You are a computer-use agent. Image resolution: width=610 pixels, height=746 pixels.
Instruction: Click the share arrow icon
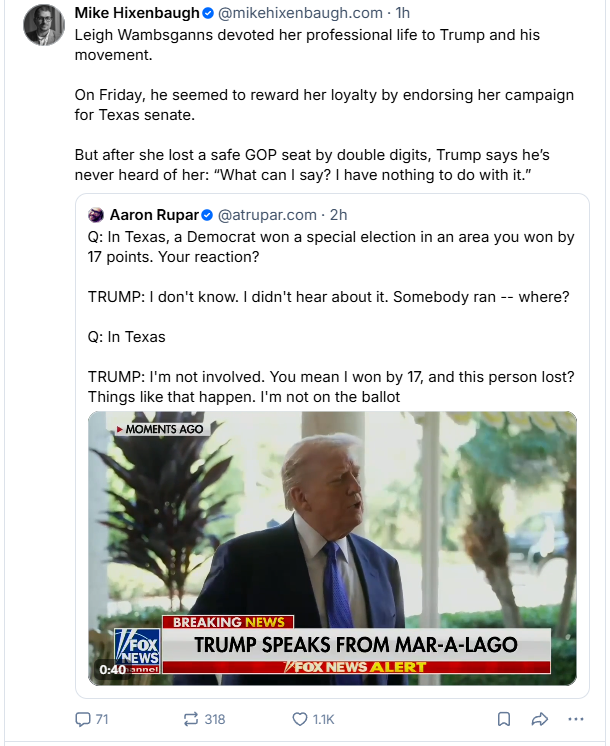click(539, 719)
